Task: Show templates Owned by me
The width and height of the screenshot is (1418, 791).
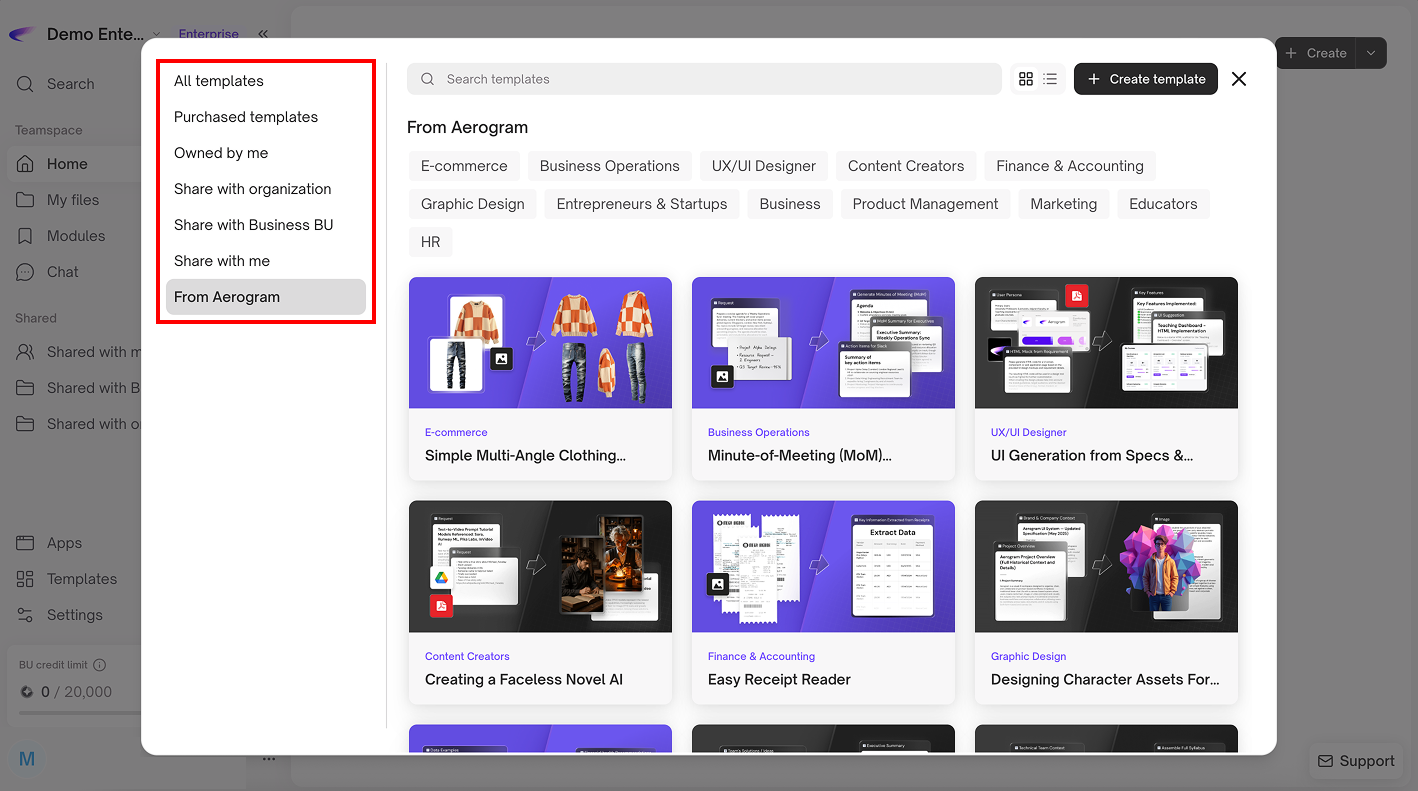Action: tap(221, 153)
